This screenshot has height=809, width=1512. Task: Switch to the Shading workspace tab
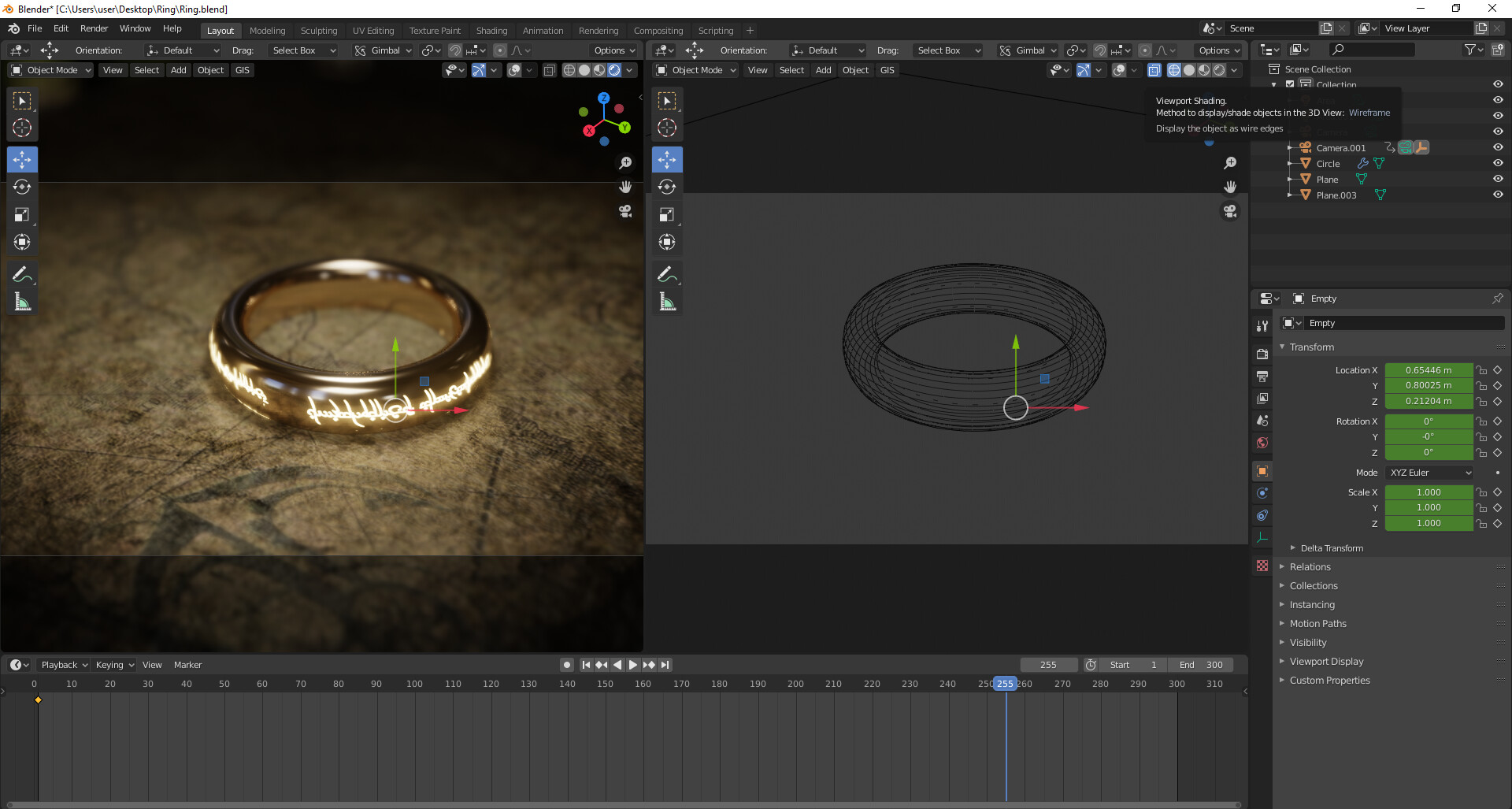491,31
